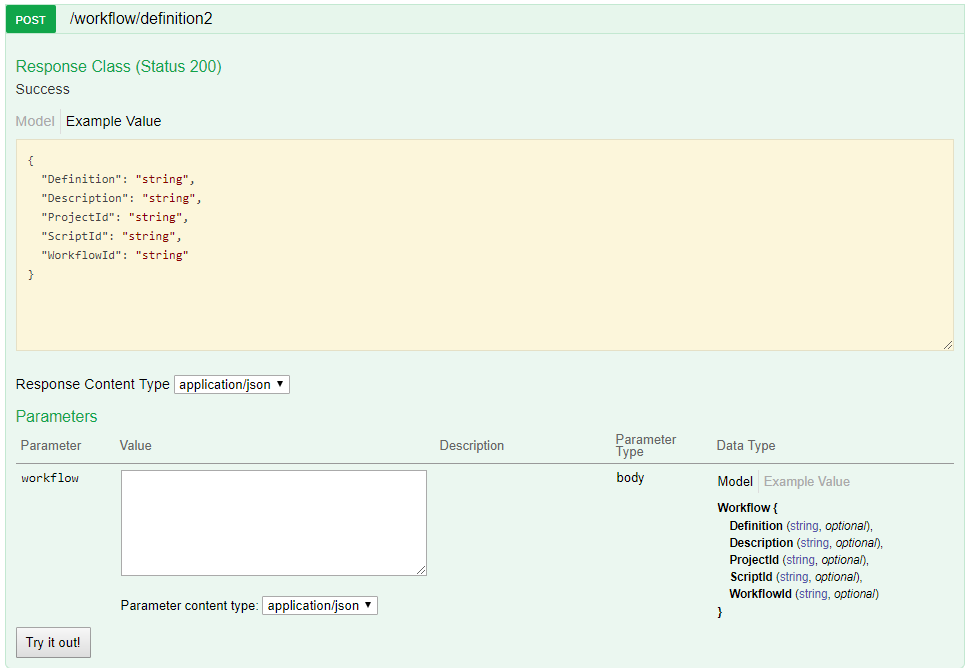Click the green Parameters section heading
The image size is (968, 668).
coord(56,416)
